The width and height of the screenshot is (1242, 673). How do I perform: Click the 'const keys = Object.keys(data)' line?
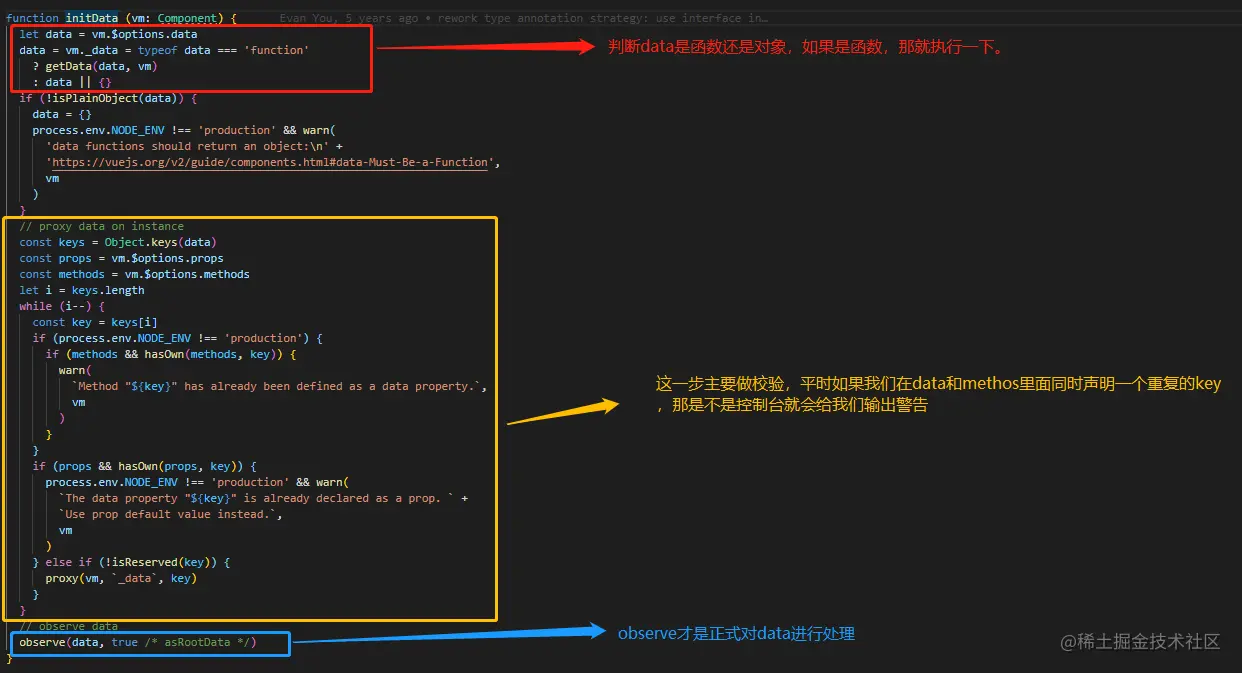click(x=118, y=242)
